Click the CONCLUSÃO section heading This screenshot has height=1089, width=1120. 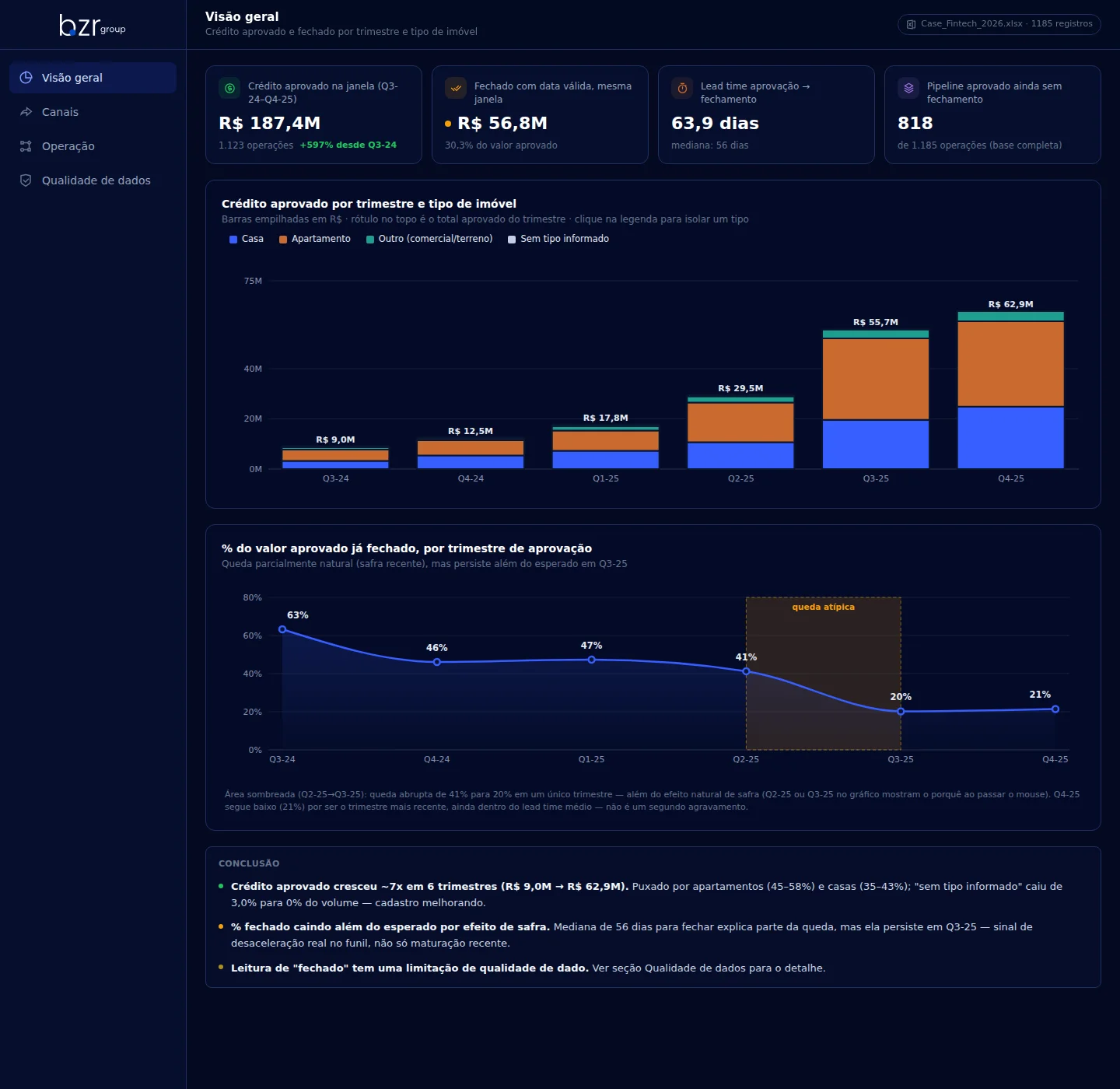(249, 863)
